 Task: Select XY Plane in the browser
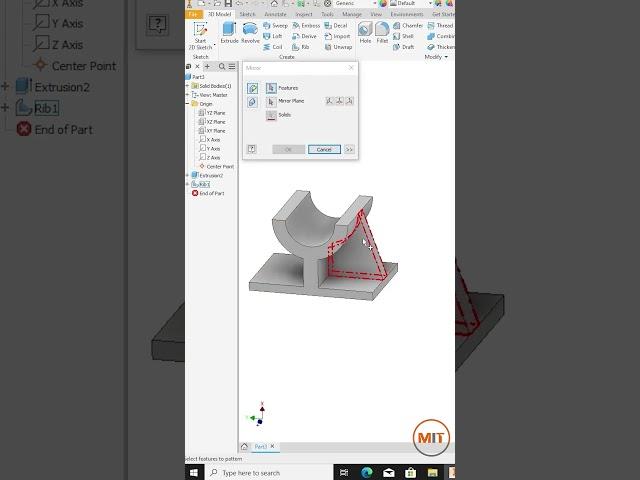pyautogui.click(x=212, y=131)
